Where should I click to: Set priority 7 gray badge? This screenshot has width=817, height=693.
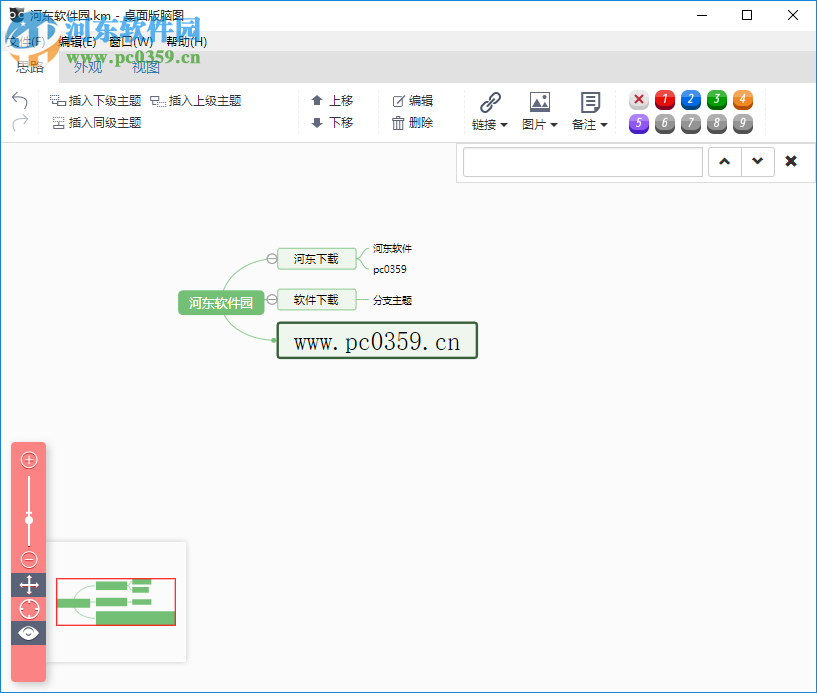click(691, 124)
